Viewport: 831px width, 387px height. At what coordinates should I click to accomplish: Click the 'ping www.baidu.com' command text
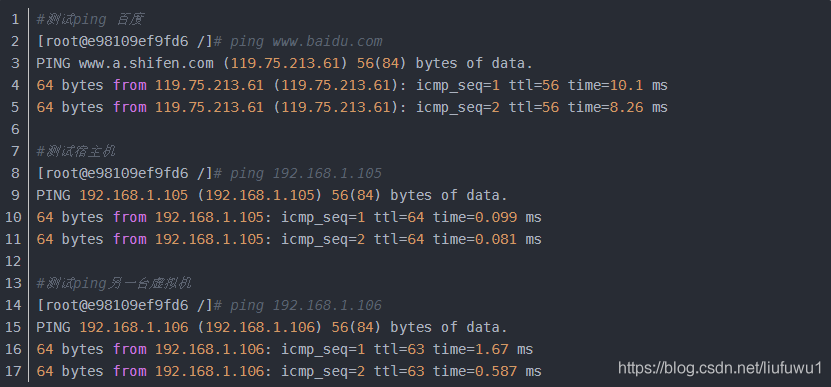(306, 42)
